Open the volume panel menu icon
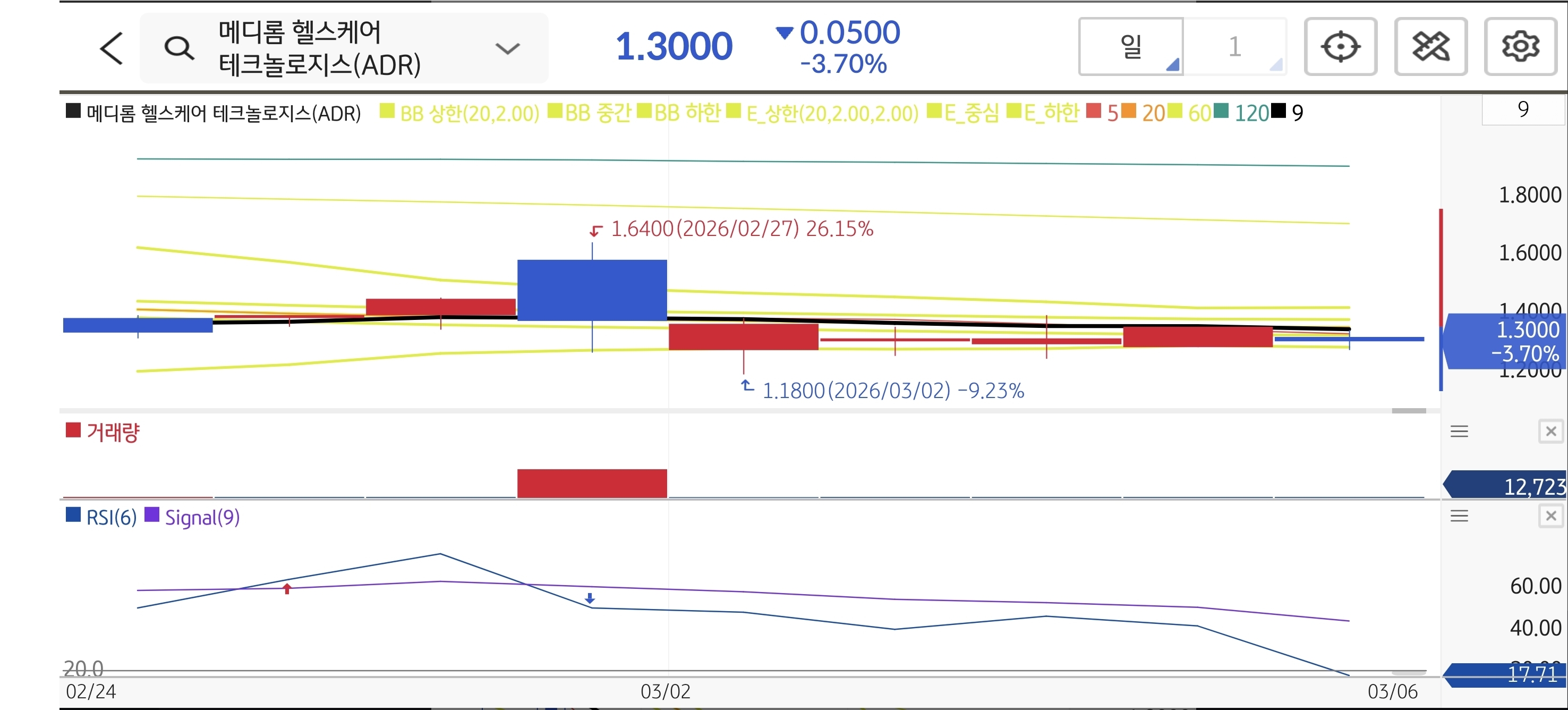This screenshot has width=1568, height=710. [x=1459, y=432]
